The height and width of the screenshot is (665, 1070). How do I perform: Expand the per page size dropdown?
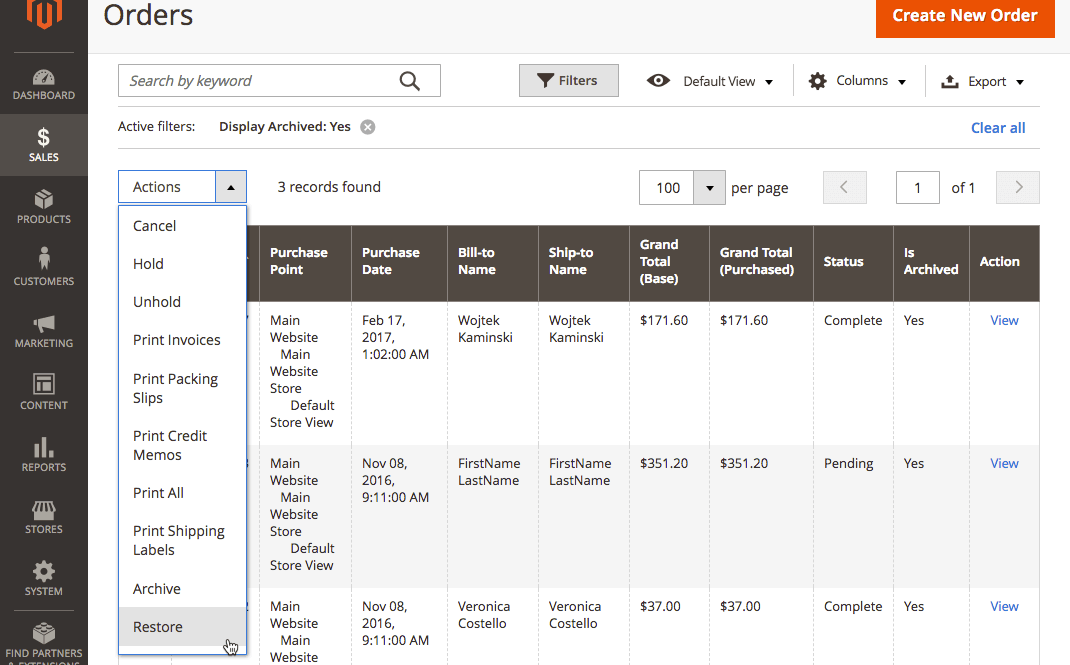pyautogui.click(x=709, y=188)
